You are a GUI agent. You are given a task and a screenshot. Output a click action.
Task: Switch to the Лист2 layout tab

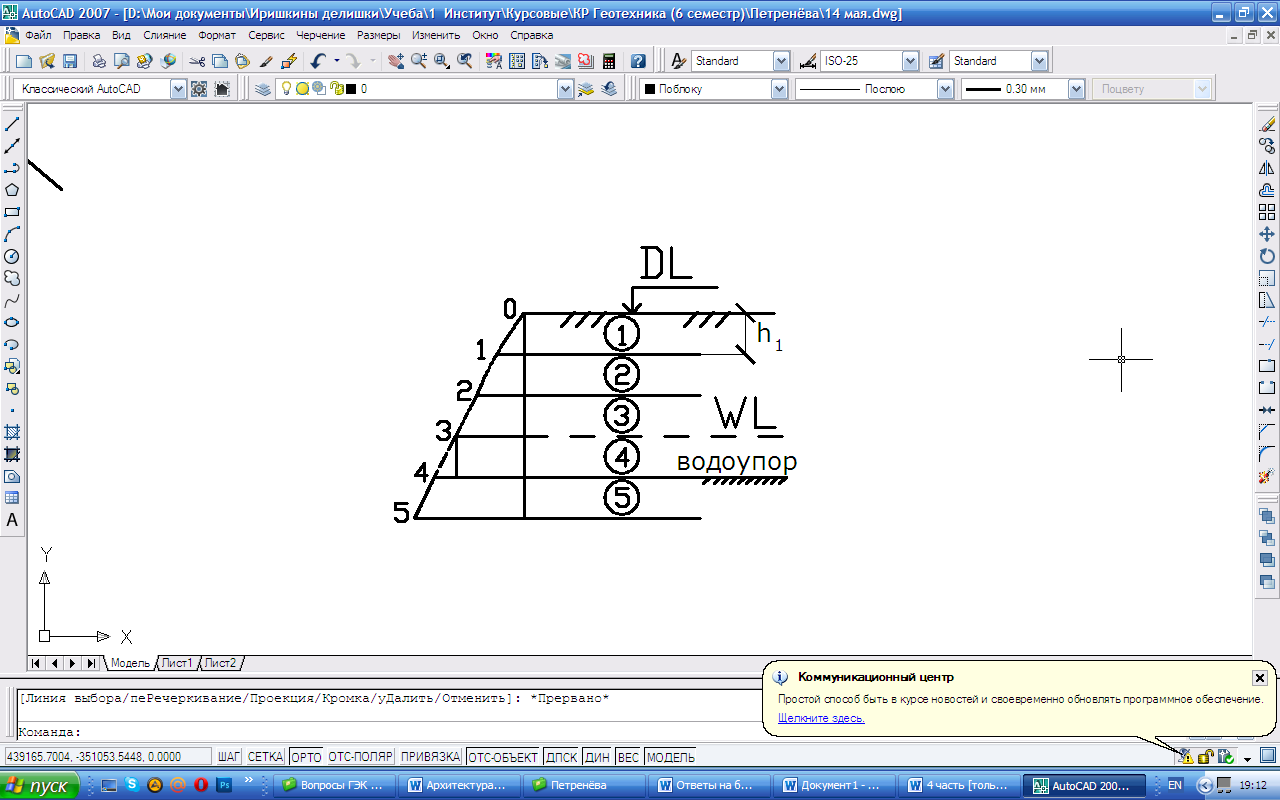pos(220,663)
